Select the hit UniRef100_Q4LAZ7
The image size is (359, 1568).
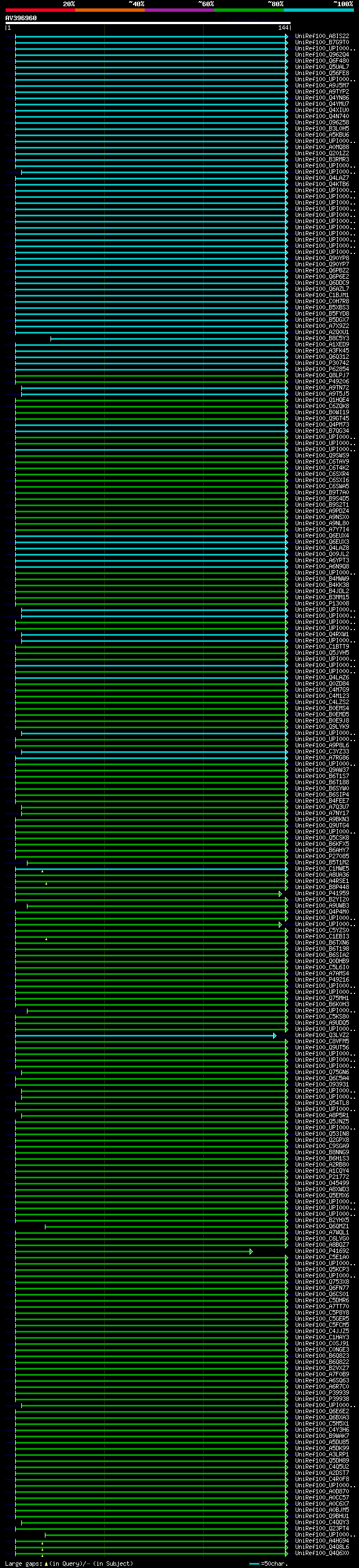323,178
